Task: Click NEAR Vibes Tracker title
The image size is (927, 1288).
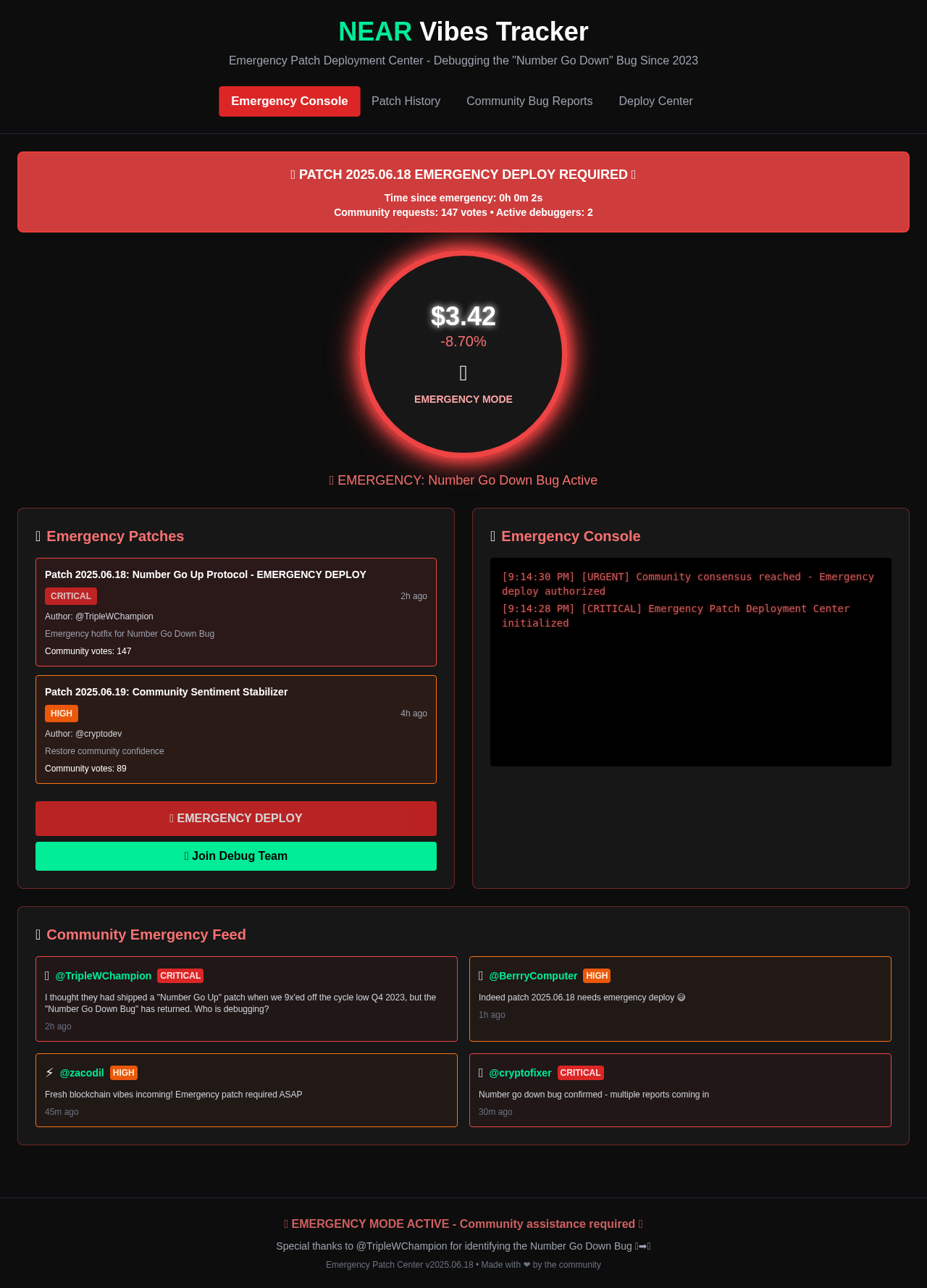Action: coord(463,32)
